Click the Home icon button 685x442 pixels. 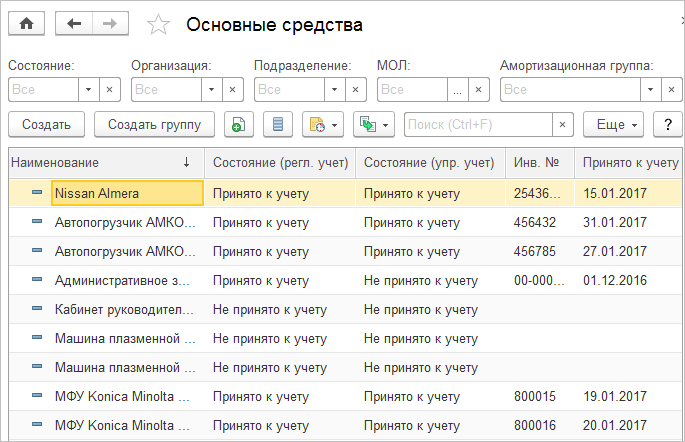(x=26, y=23)
